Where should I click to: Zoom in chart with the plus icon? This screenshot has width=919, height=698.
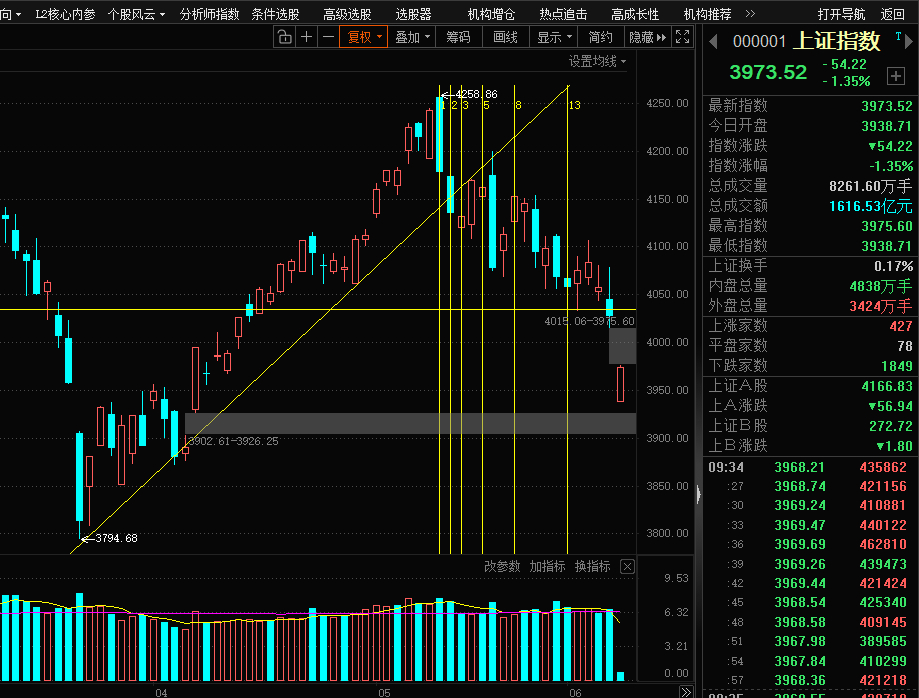pyautogui.click(x=307, y=38)
